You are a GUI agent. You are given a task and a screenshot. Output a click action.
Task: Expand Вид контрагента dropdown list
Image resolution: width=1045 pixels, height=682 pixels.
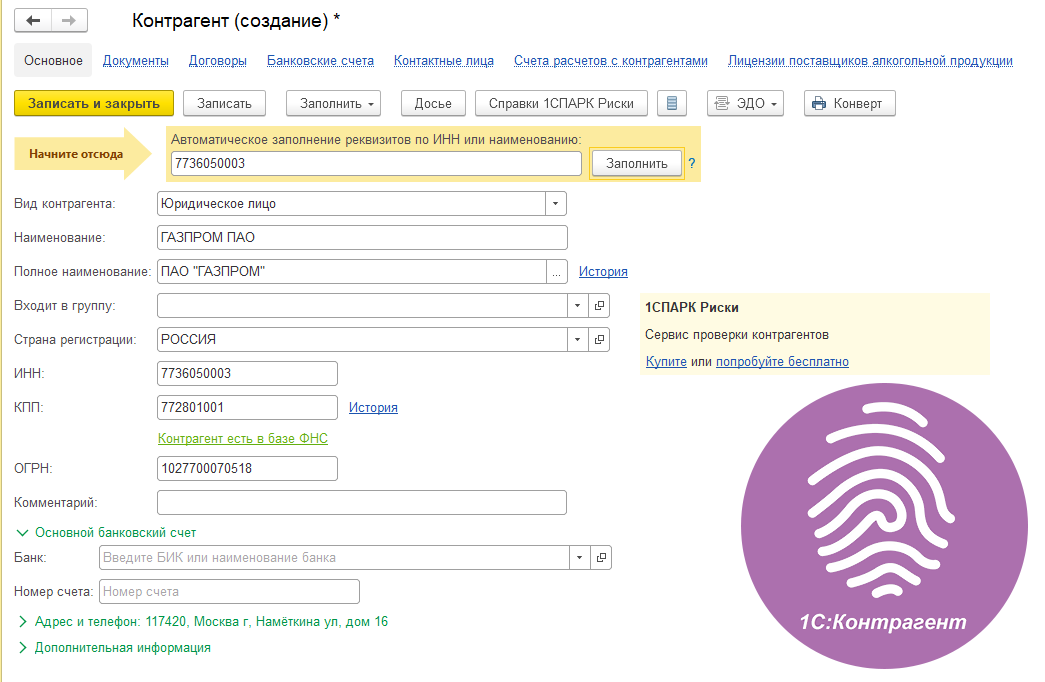[x=555, y=203]
